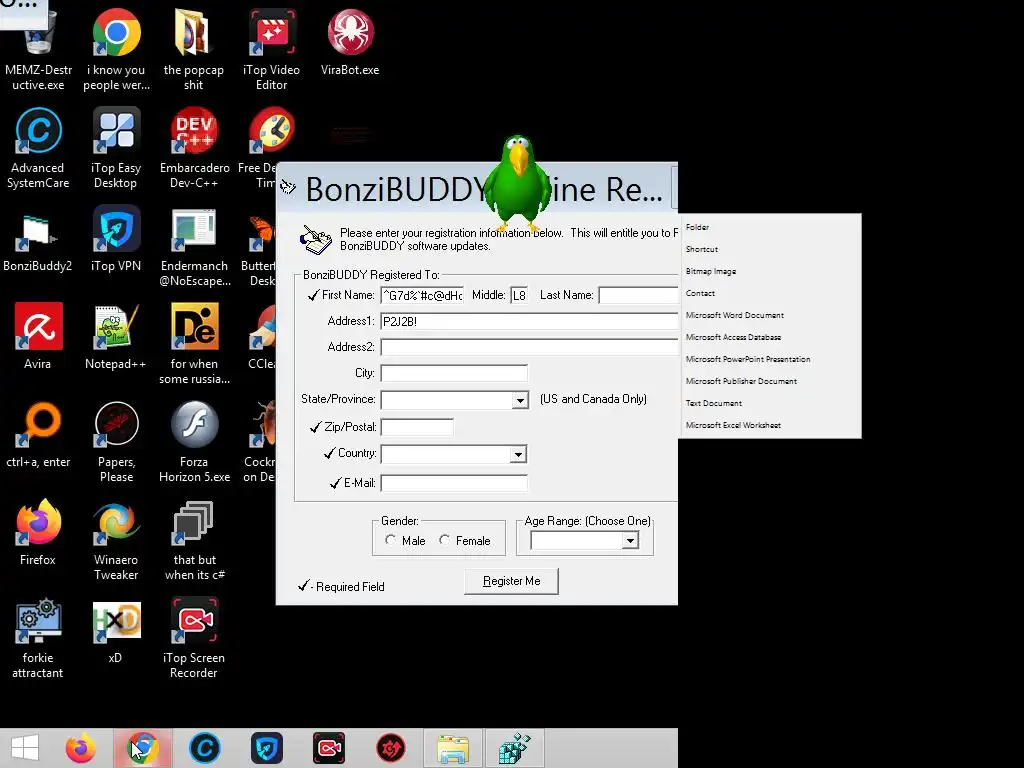Click the Register Me button

point(511,581)
